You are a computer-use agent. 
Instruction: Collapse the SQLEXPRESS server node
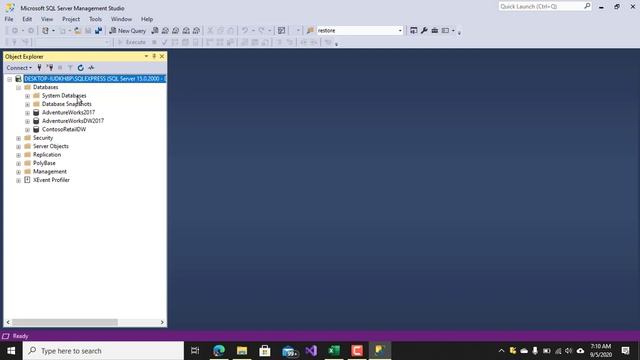(9, 79)
